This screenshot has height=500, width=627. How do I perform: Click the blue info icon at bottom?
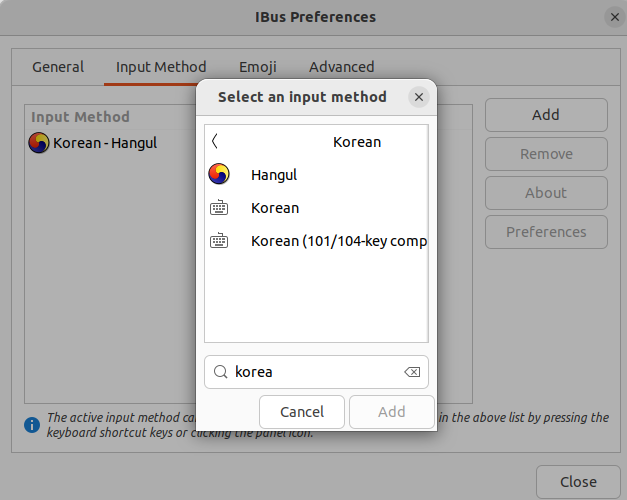32,425
